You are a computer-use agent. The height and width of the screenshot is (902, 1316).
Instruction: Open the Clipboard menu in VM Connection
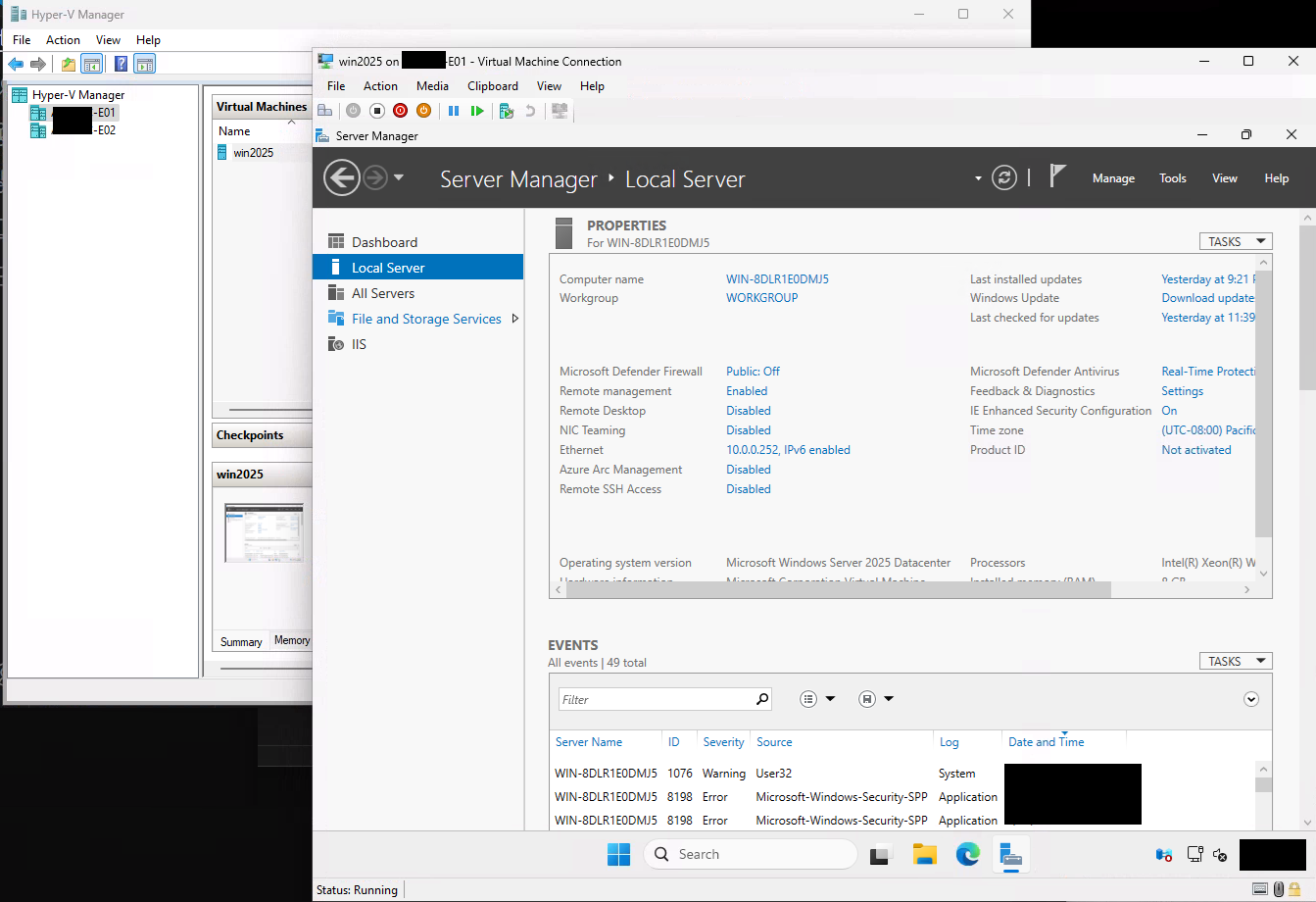point(492,86)
